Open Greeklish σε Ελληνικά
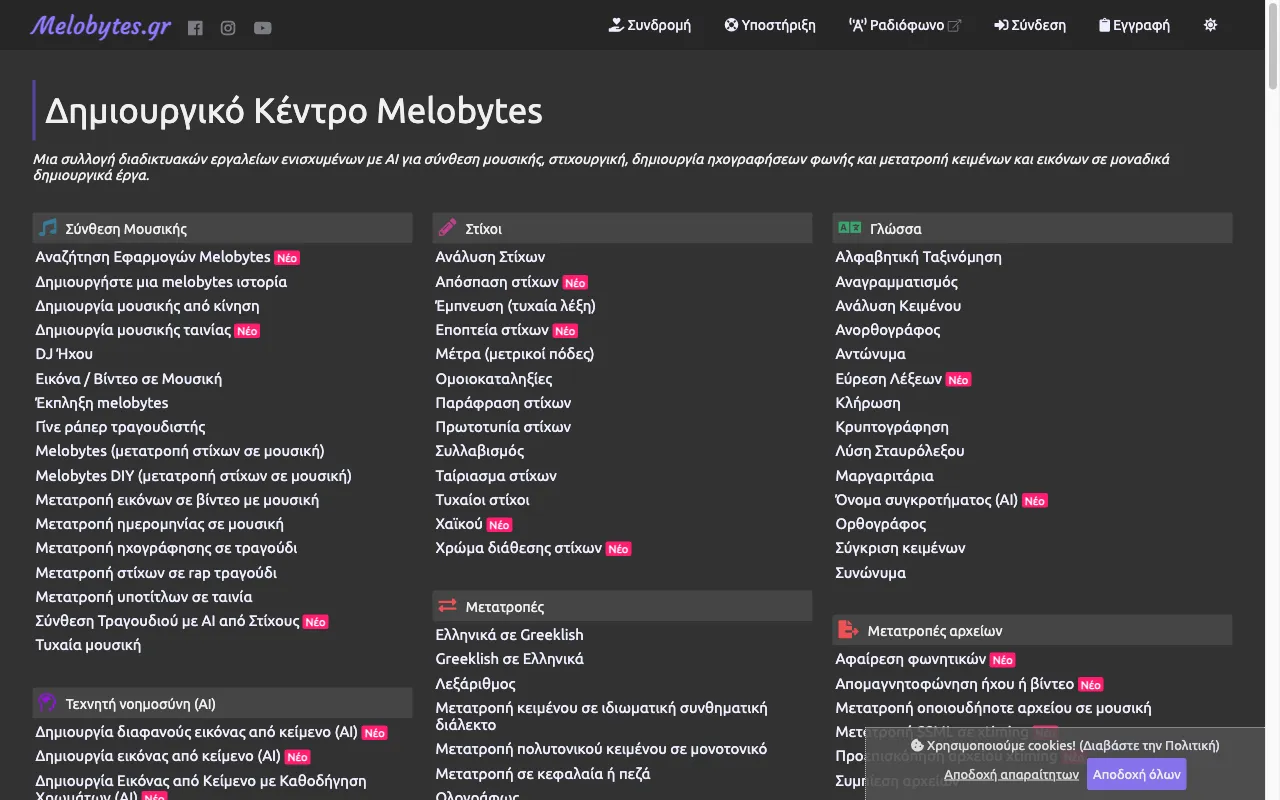The width and height of the screenshot is (1280, 800). pos(509,659)
